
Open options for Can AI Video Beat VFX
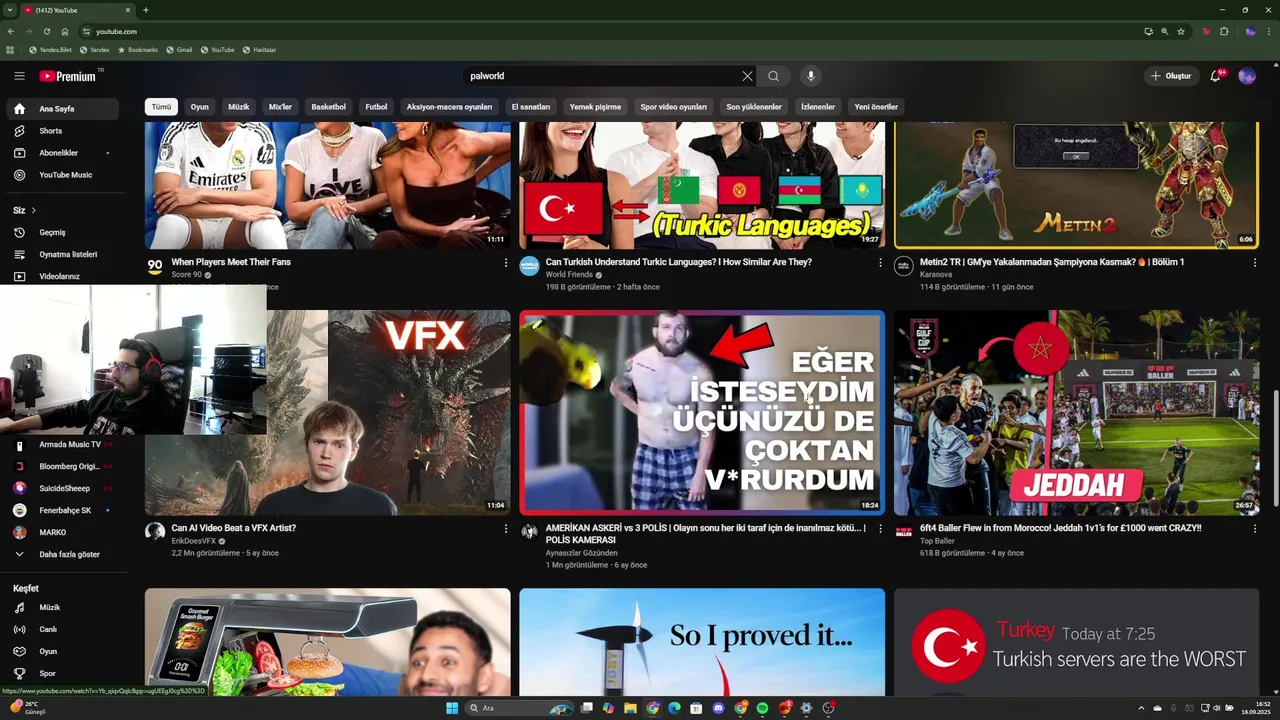point(506,529)
